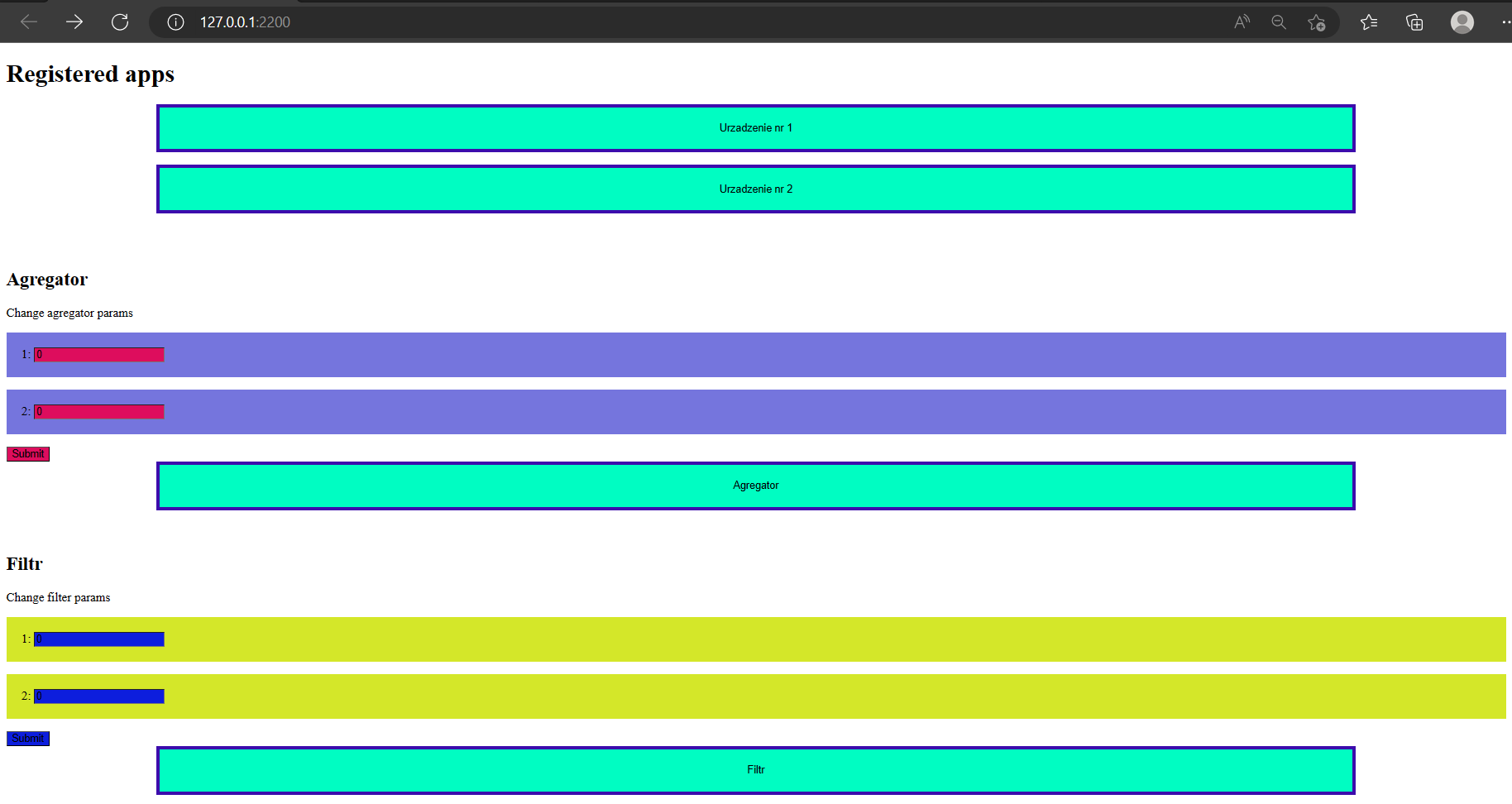Screen dimensions: 1512x804
Task: Click the Change agregator params text
Action: coord(69,313)
